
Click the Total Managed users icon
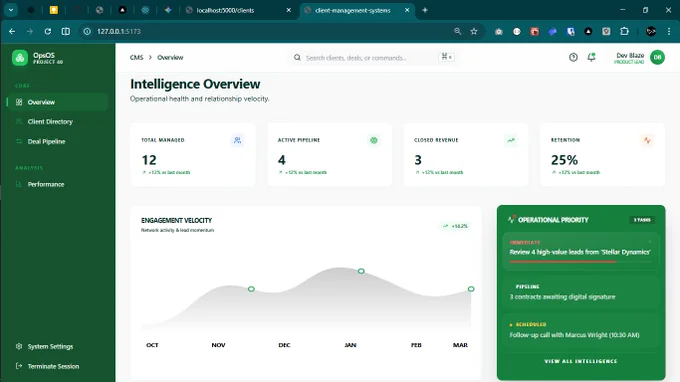(237, 140)
